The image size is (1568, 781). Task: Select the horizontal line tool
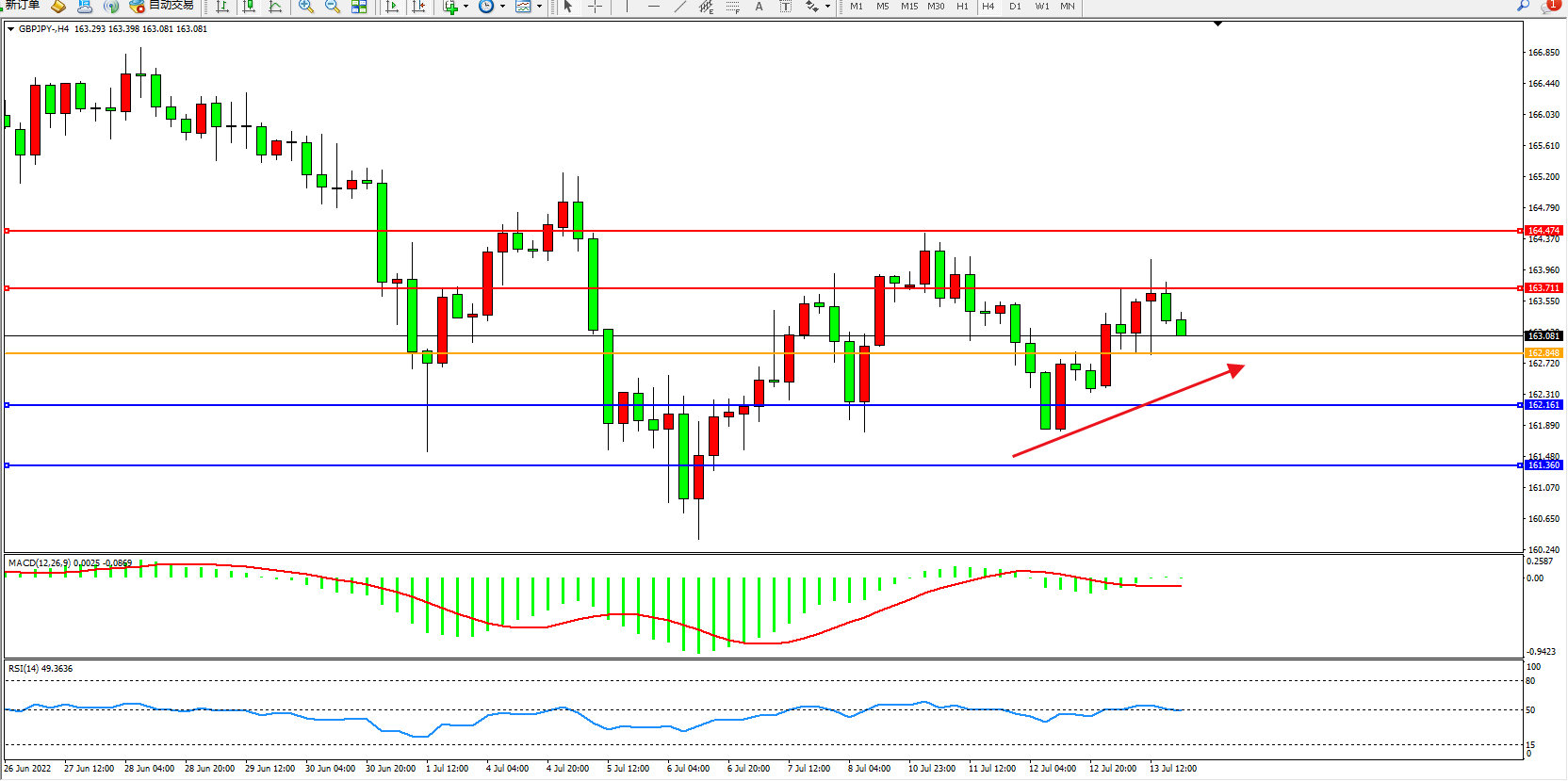tap(653, 7)
